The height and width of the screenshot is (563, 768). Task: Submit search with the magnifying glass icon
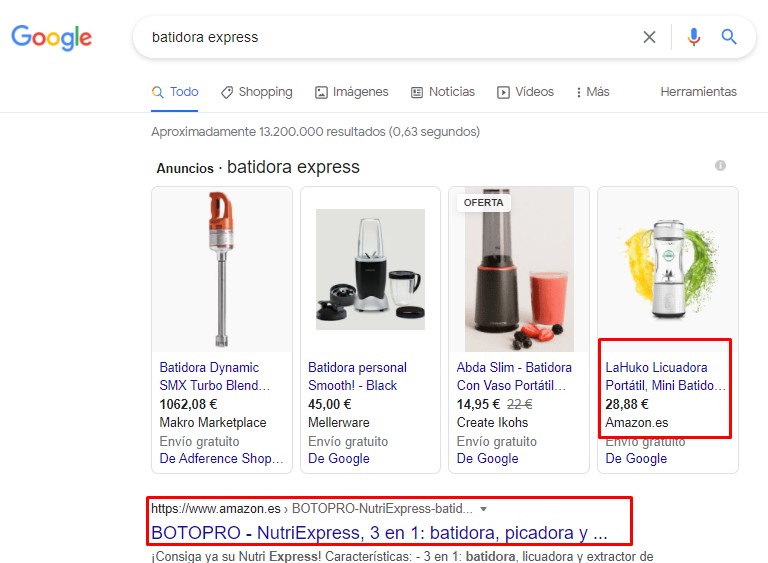coord(729,37)
